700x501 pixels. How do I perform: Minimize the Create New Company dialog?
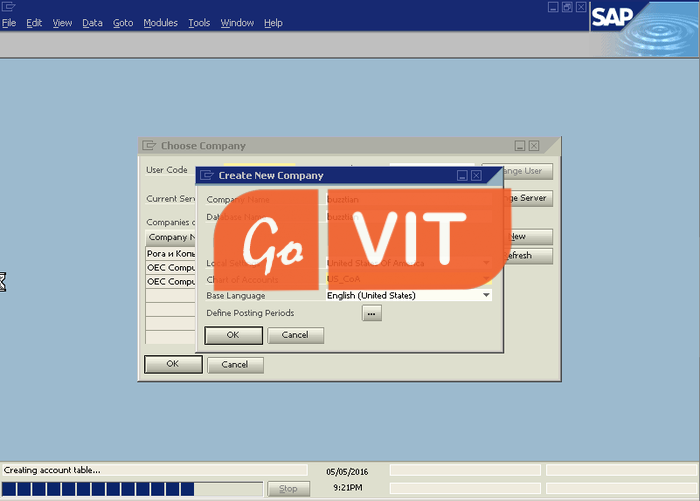(462, 175)
